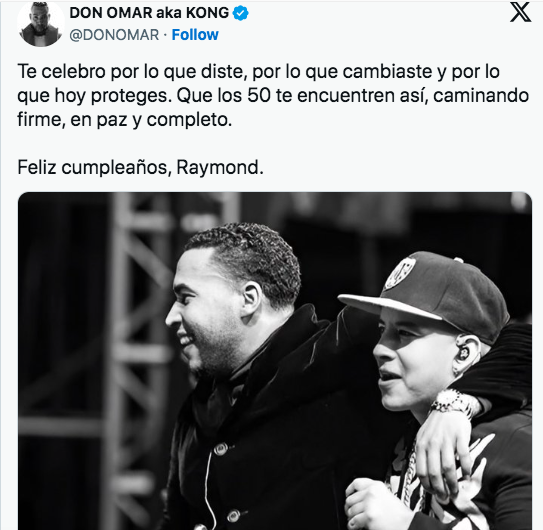Click the DON OMAR aka KONG name

tap(149, 13)
